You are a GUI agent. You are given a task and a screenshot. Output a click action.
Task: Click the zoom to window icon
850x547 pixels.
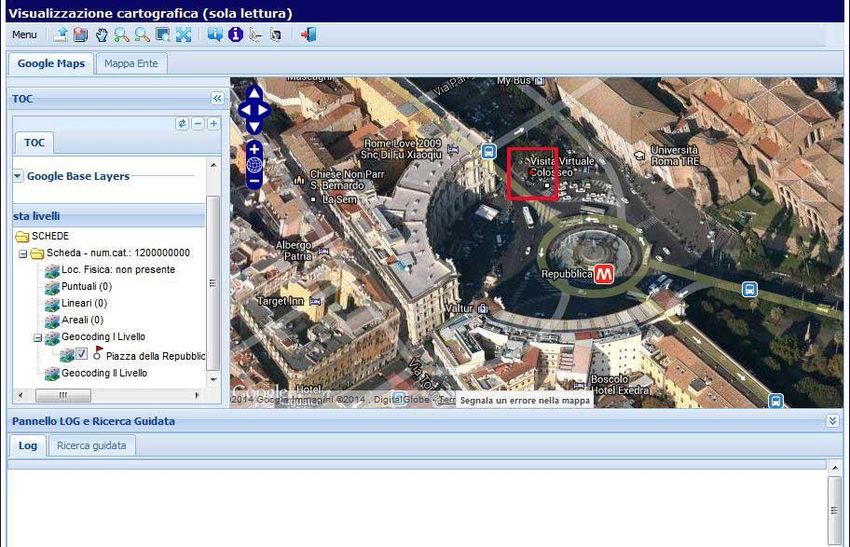[x=163, y=35]
